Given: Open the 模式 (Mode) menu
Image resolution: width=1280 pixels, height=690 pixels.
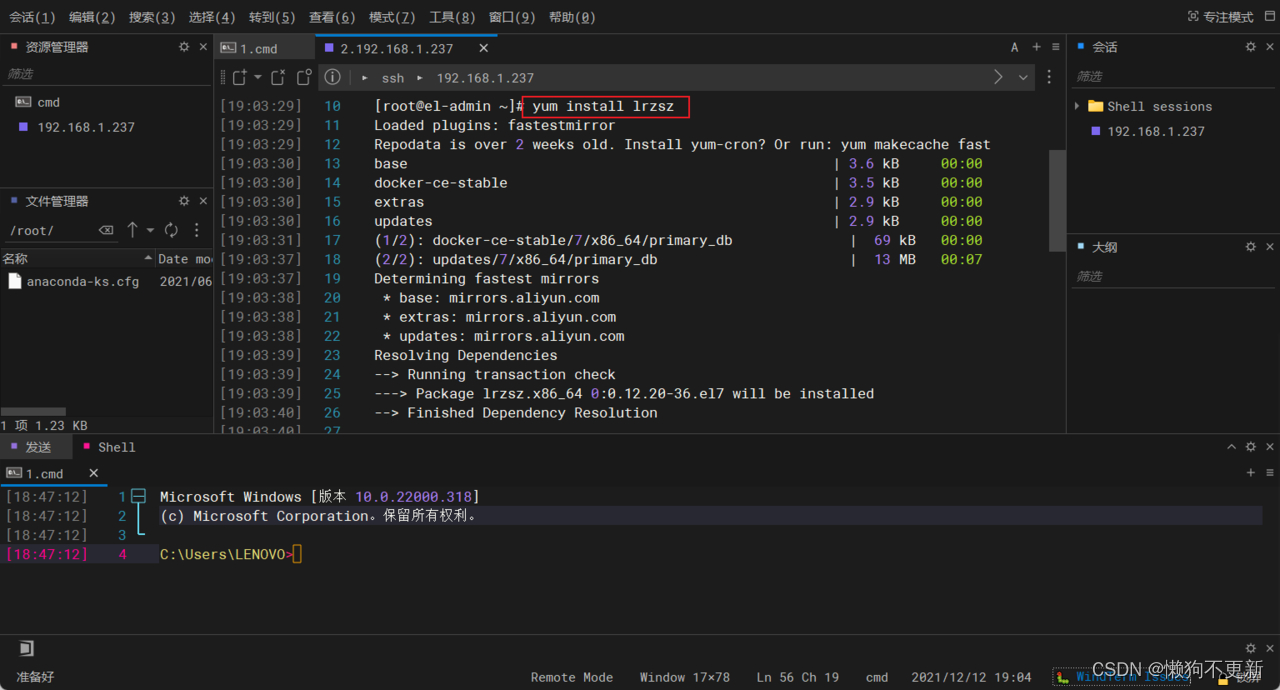Looking at the screenshot, I should click(392, 17).
